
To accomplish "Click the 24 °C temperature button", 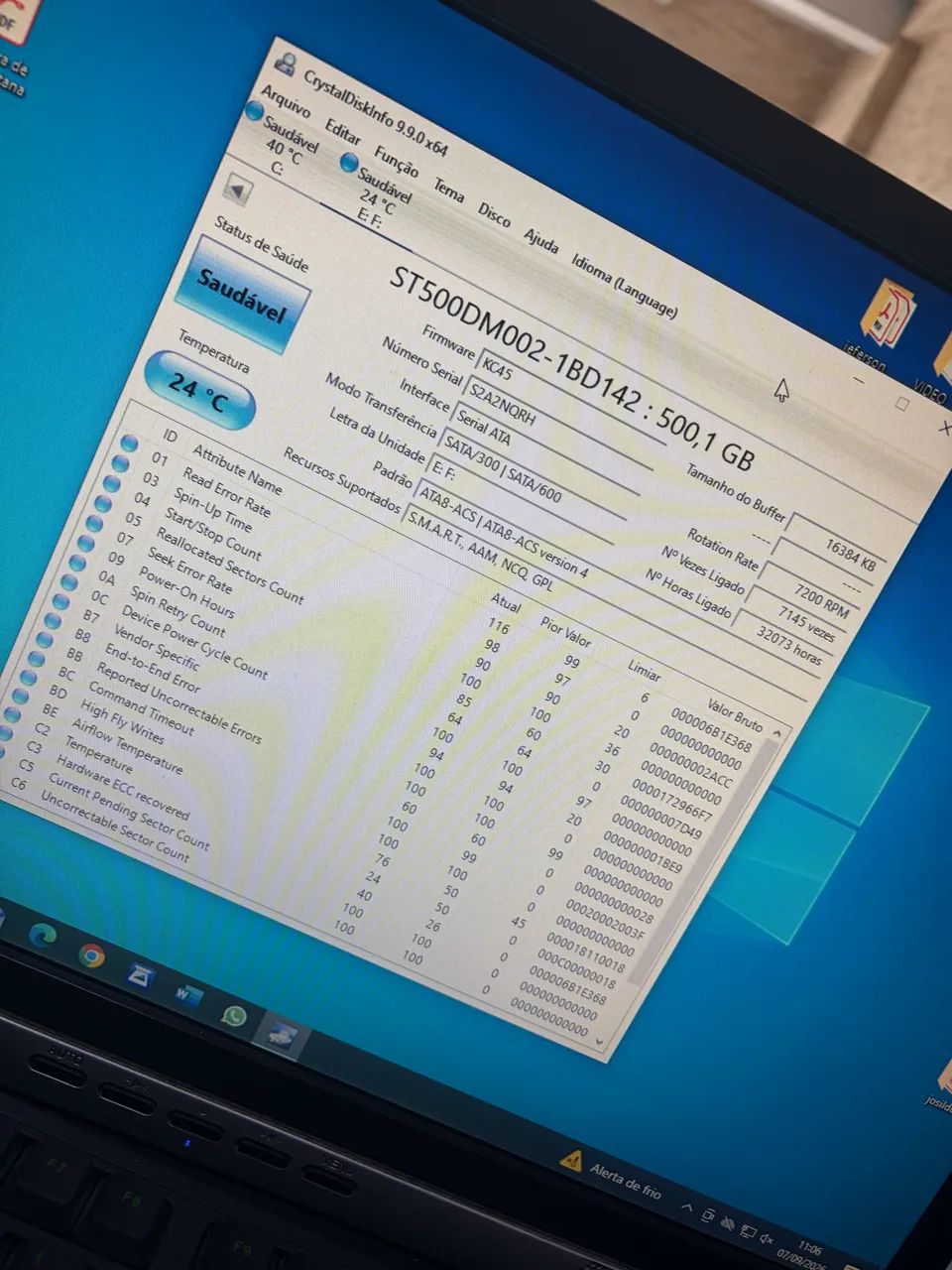I will pyautogui.click(x=198, y=390).
